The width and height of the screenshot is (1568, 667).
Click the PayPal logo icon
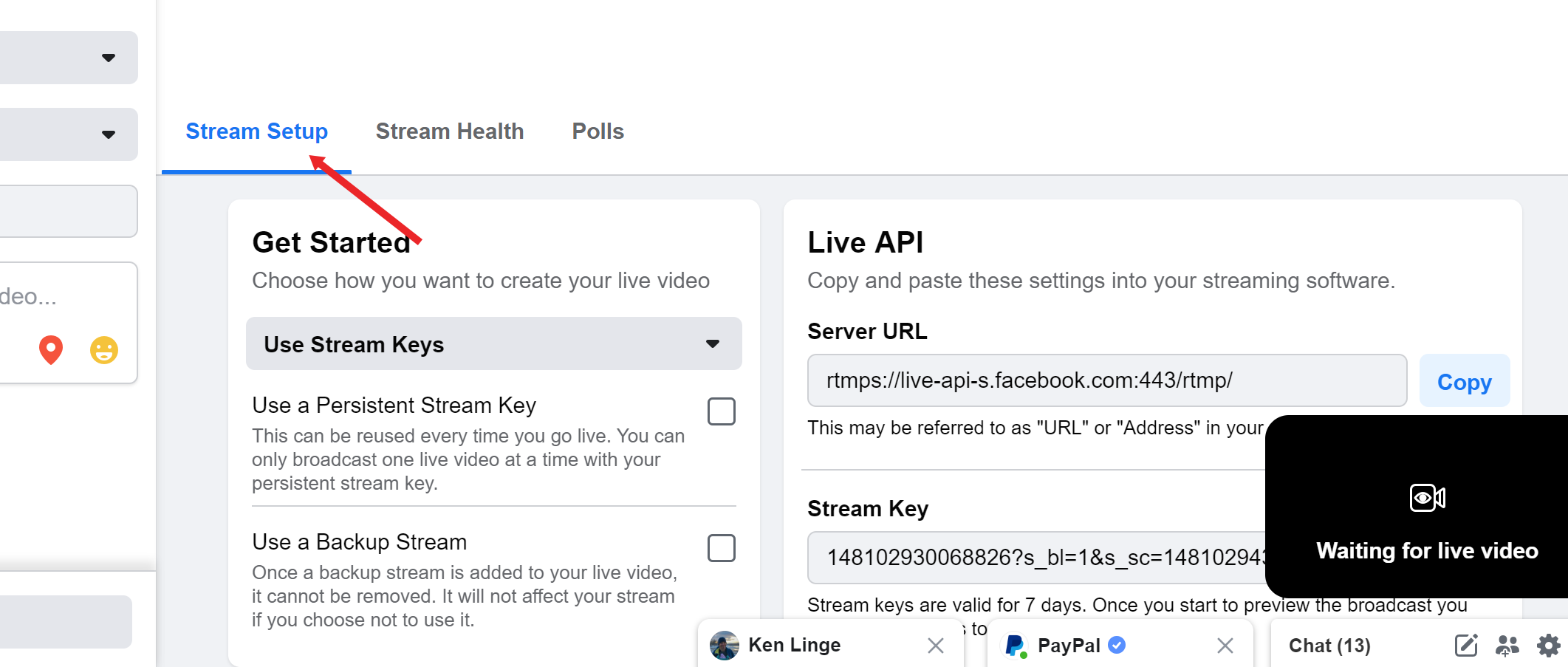point(1015,646)
